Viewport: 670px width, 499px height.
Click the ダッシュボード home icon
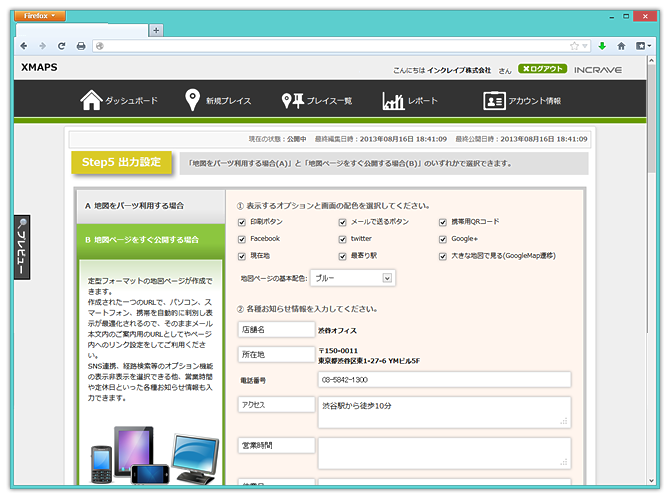click(x=91, y=100)
